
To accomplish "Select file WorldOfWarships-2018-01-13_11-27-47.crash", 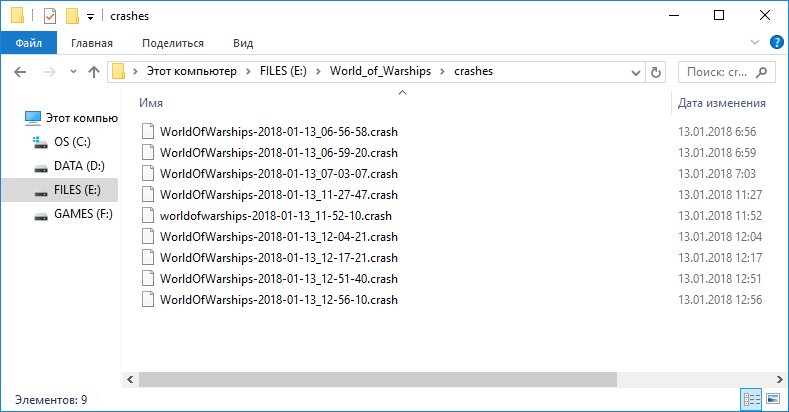I will tap(279, 195).
